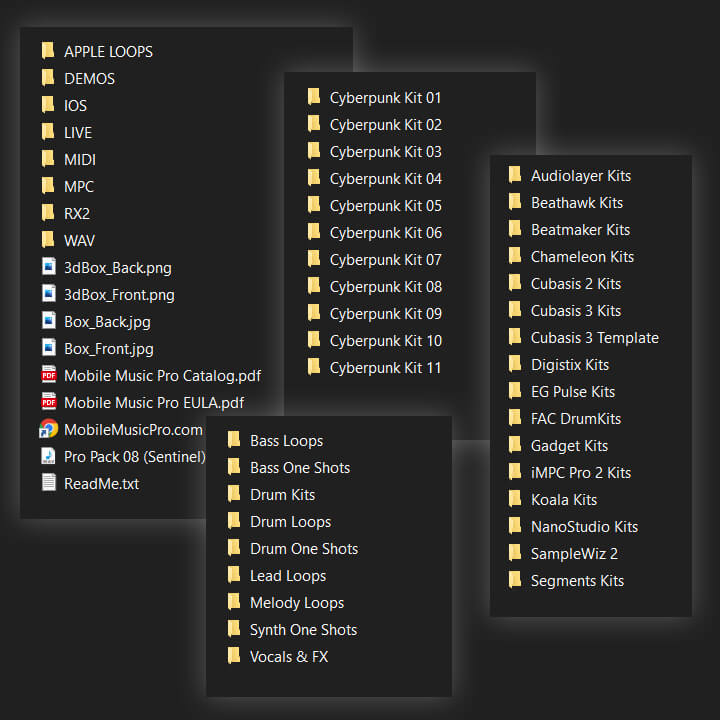Open the APPLE LOOPS folder icon
Viewport: 720px width, 720px height.
coord(48,51)
